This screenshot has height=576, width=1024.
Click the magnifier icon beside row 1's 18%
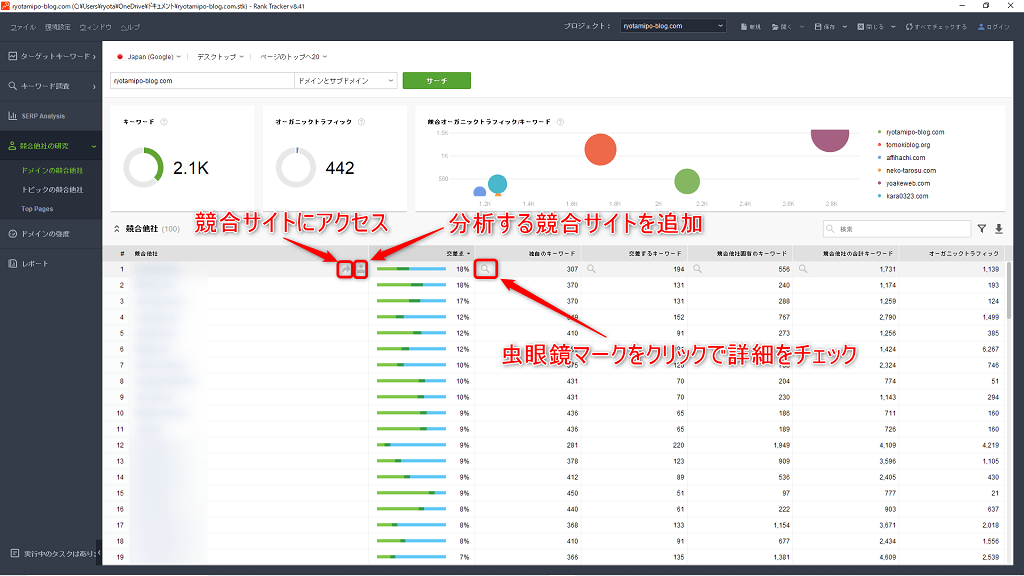[485, 269]
